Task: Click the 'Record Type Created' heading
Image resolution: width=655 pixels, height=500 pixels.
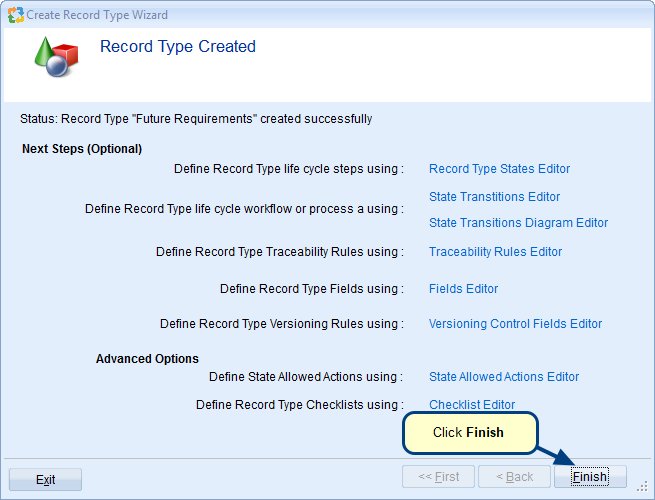Action: coord(178,47)
